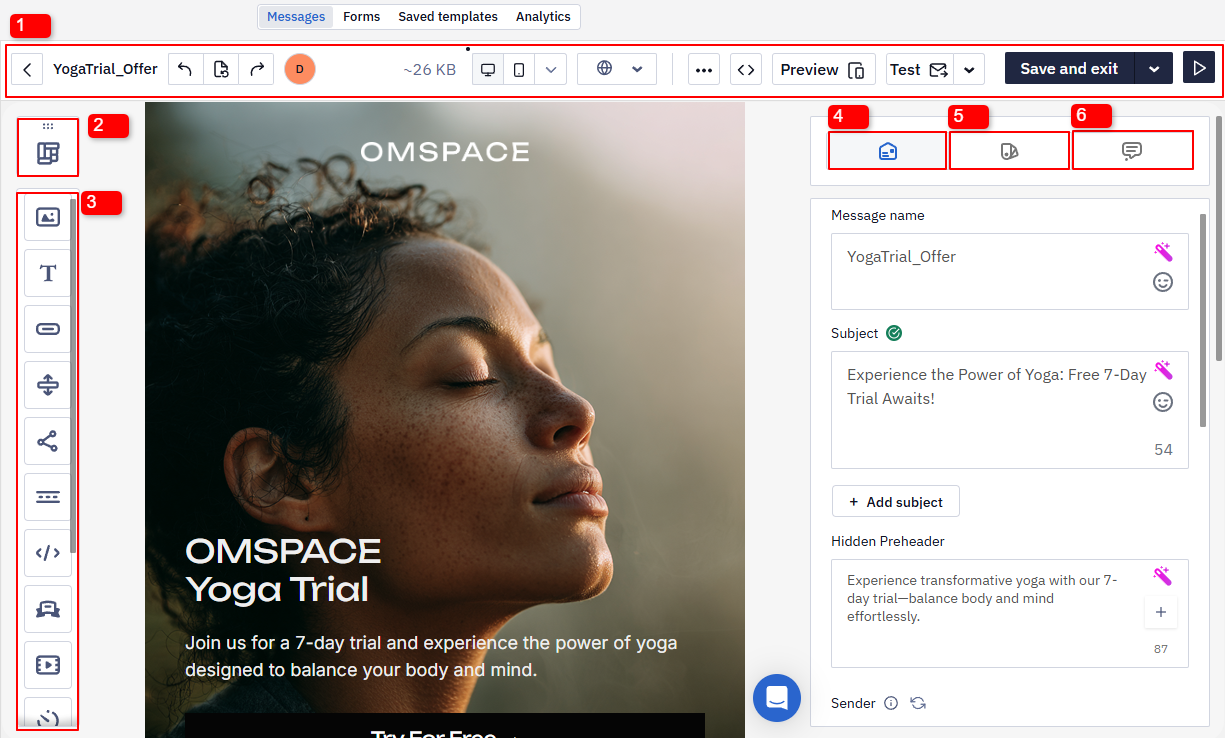Screen dimensions: 1225x738
Task: Click the drag handle dots above structures icon
Action: click(48, 126)
